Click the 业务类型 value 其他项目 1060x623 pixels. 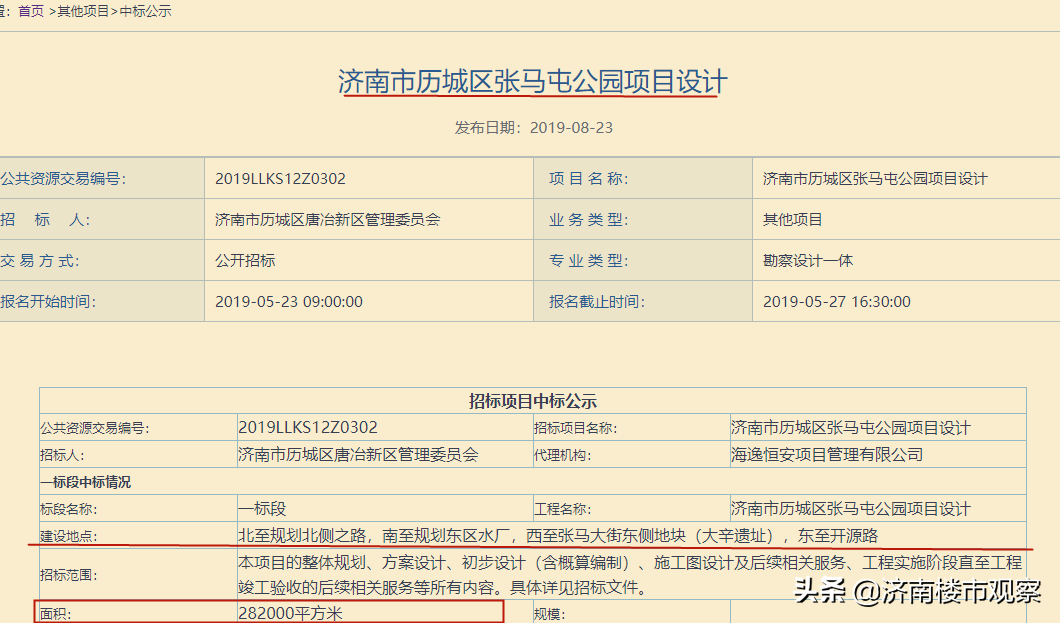coord(793,219)
